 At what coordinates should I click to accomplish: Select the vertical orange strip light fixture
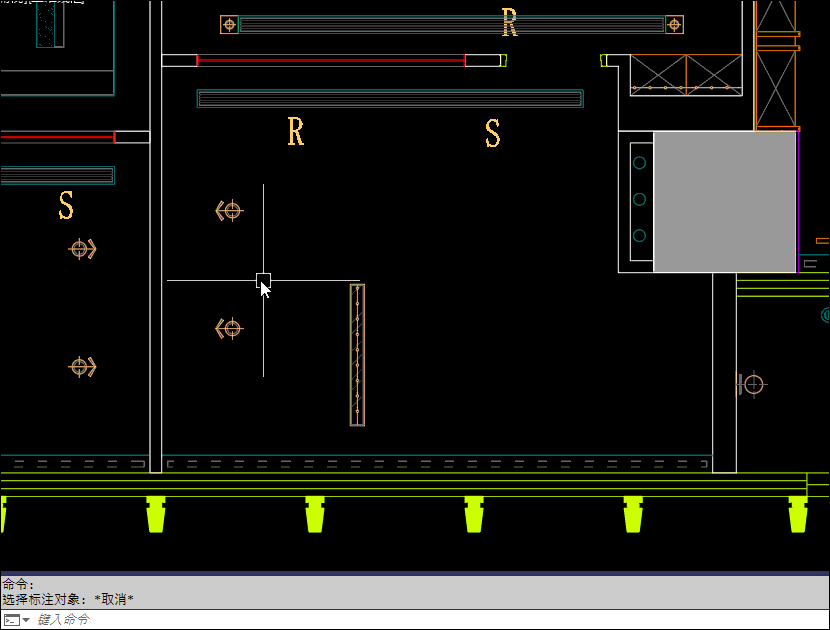[357, 355]
